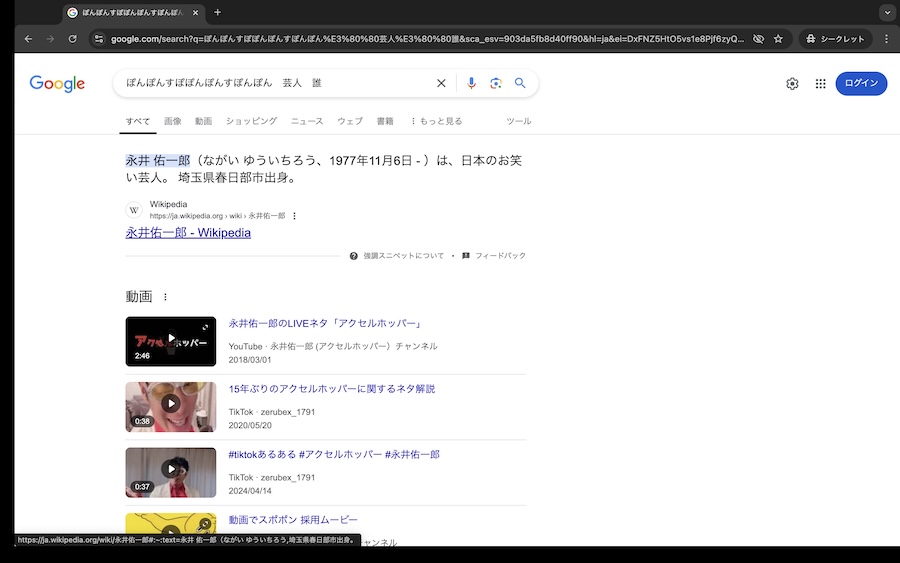Switch to 画像 tab
The height and width of the screenshot is (563, 900).
point(173,121)
